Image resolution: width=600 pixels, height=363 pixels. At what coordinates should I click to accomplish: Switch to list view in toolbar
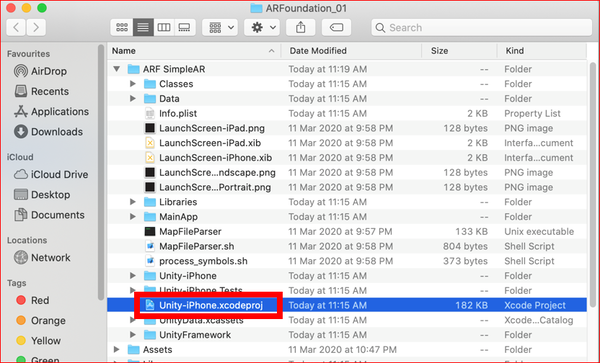(143, 28)
